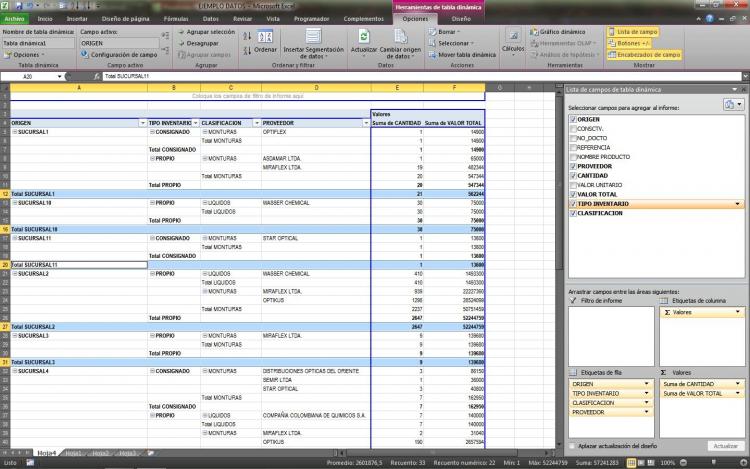Open Gráfico dinámico tool
This screenshot has height=469, width=750.
558,32
